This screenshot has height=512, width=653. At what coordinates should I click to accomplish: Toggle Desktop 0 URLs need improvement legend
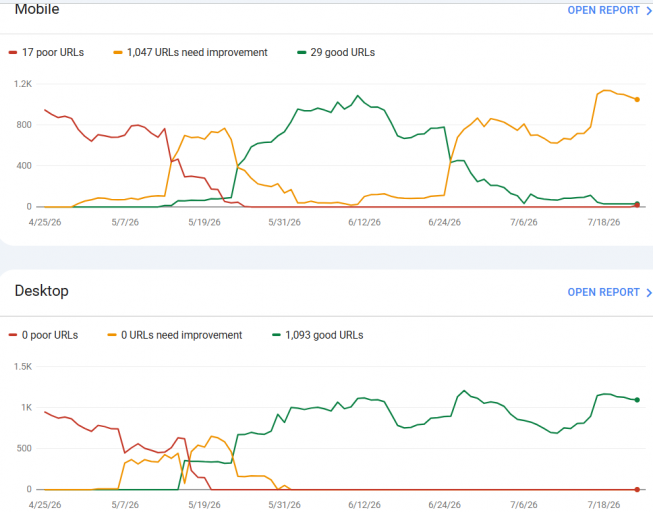175,335
